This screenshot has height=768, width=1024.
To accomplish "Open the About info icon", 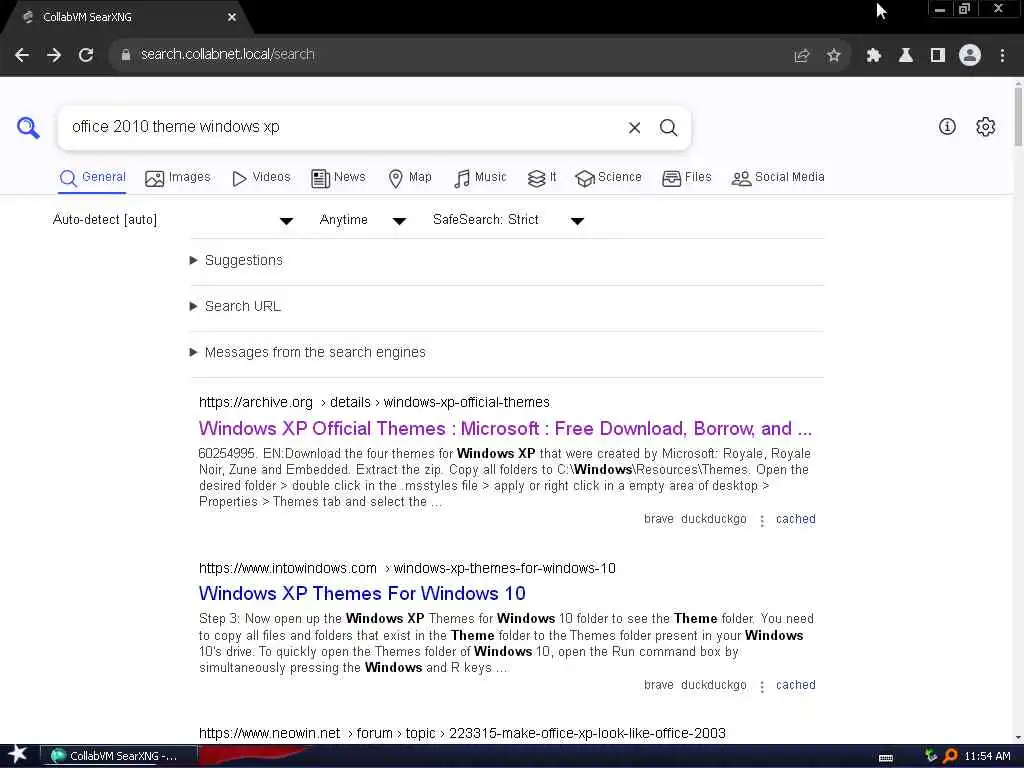I will [x=947, y=127].
